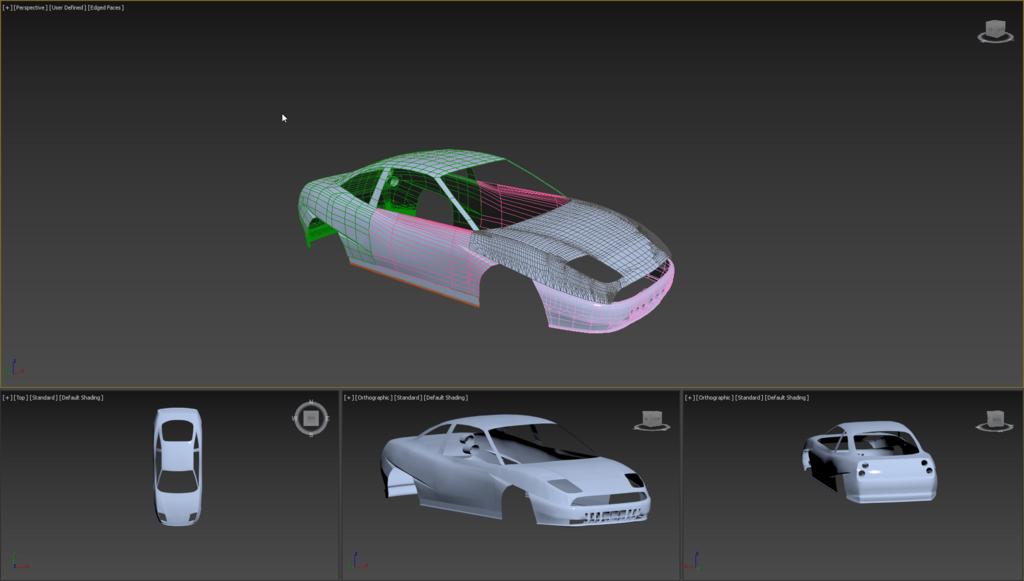This screenshot has height=581, width=1024.
Task: Click Default Shading label in the Top viewport
Action: (81, 398)
